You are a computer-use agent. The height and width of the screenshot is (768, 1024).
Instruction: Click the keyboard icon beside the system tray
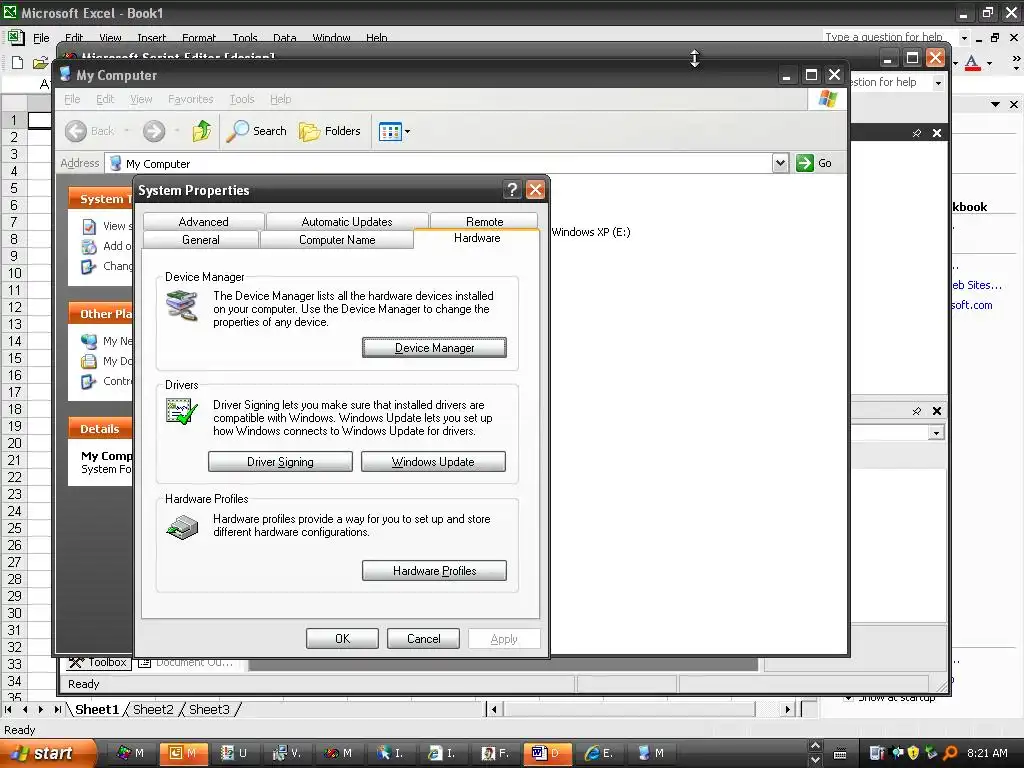coord(840,754)
